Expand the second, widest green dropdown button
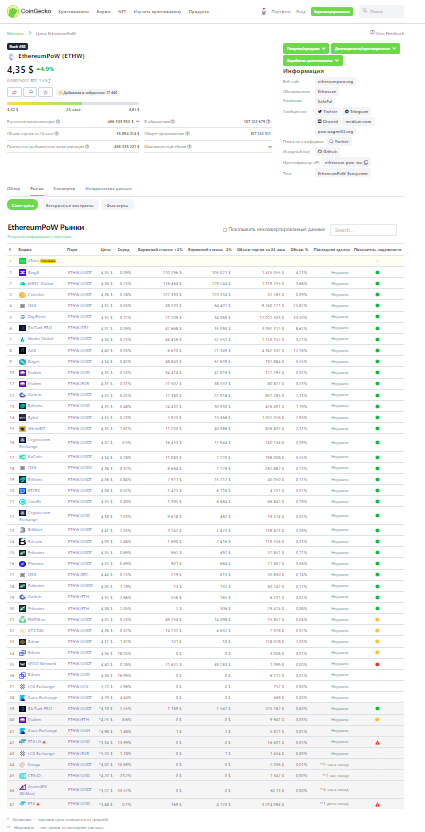Viewport: 425px width, 832px height. 365,48
